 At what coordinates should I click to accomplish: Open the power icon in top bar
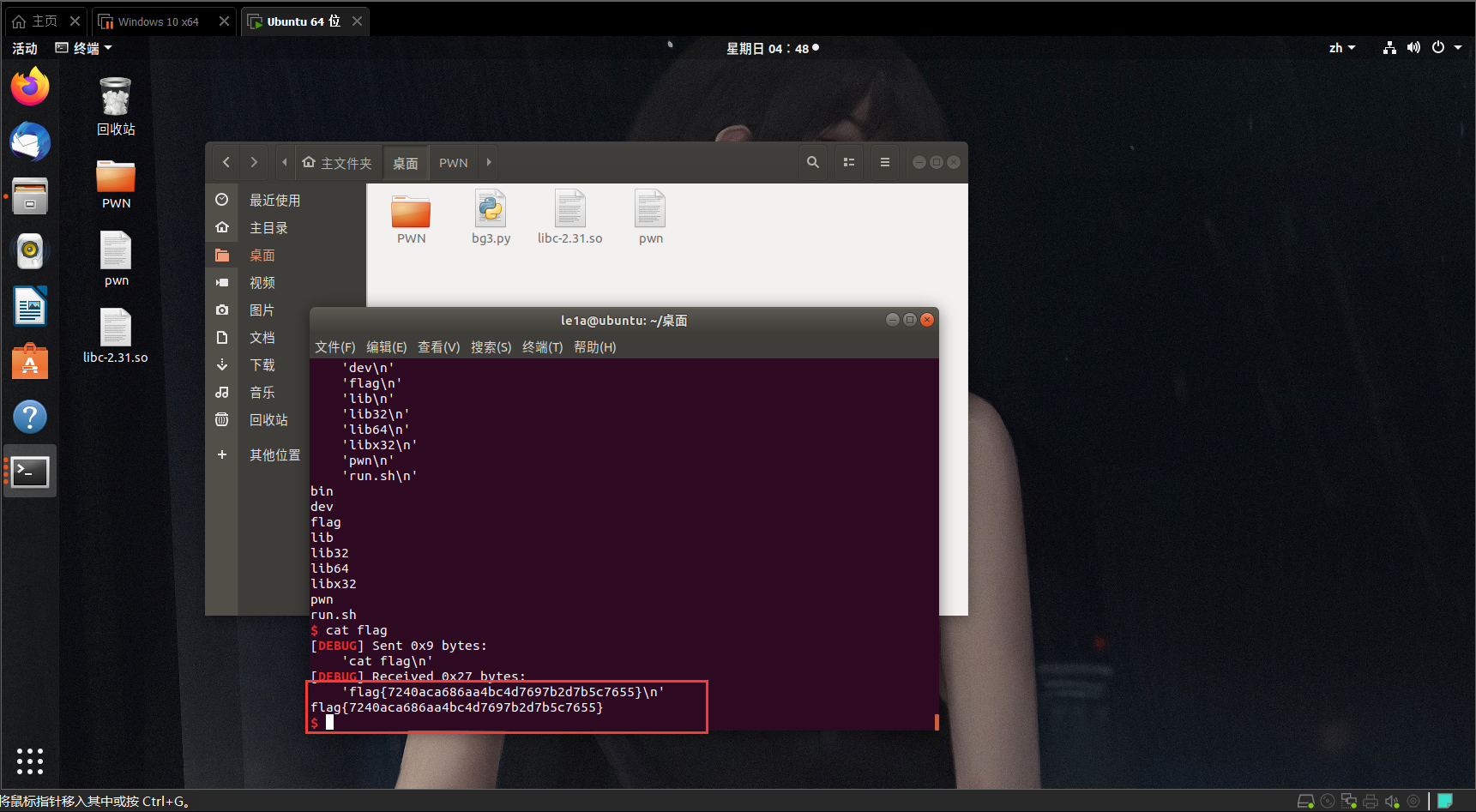pyautogui.click(x=1438, y=48)
